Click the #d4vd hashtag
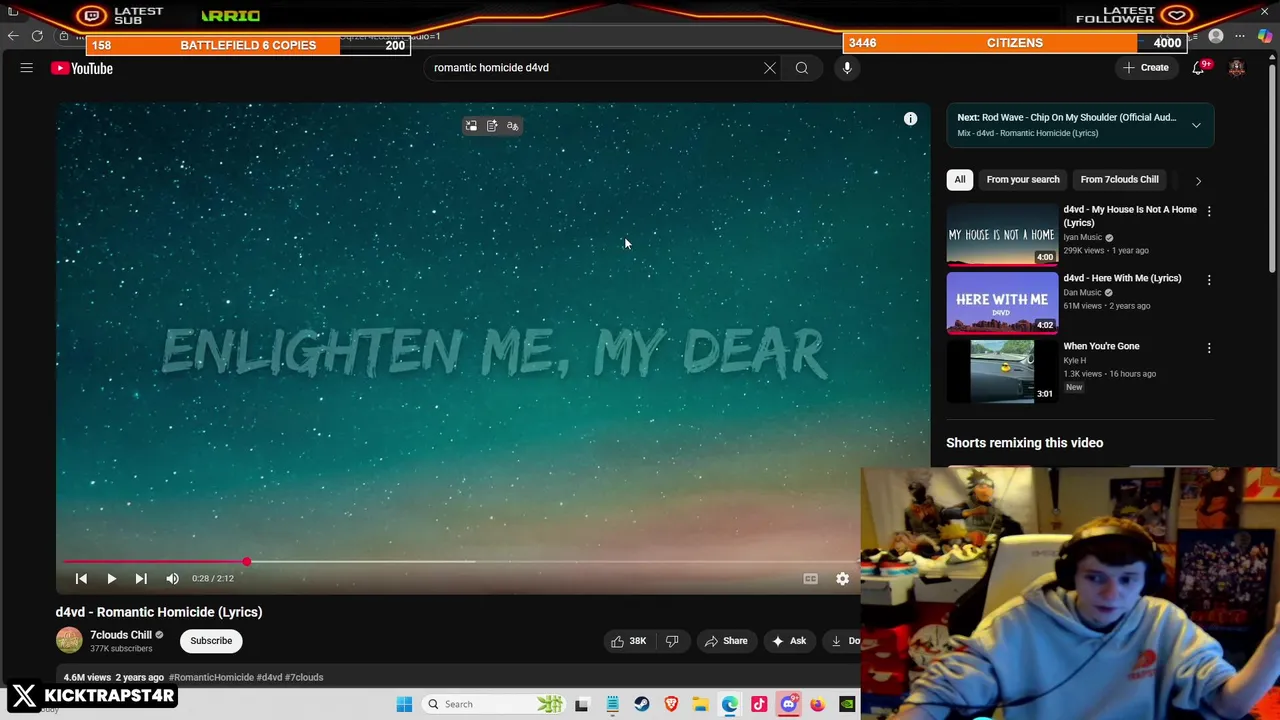 click(x=269, y=677)
